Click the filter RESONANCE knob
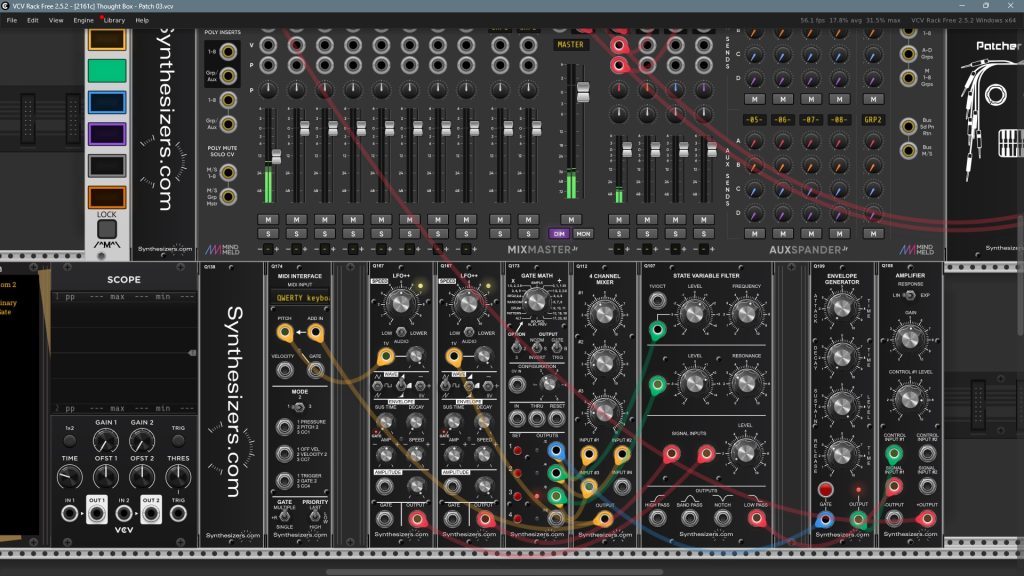 pyautogui.click(x=744, y=383)
